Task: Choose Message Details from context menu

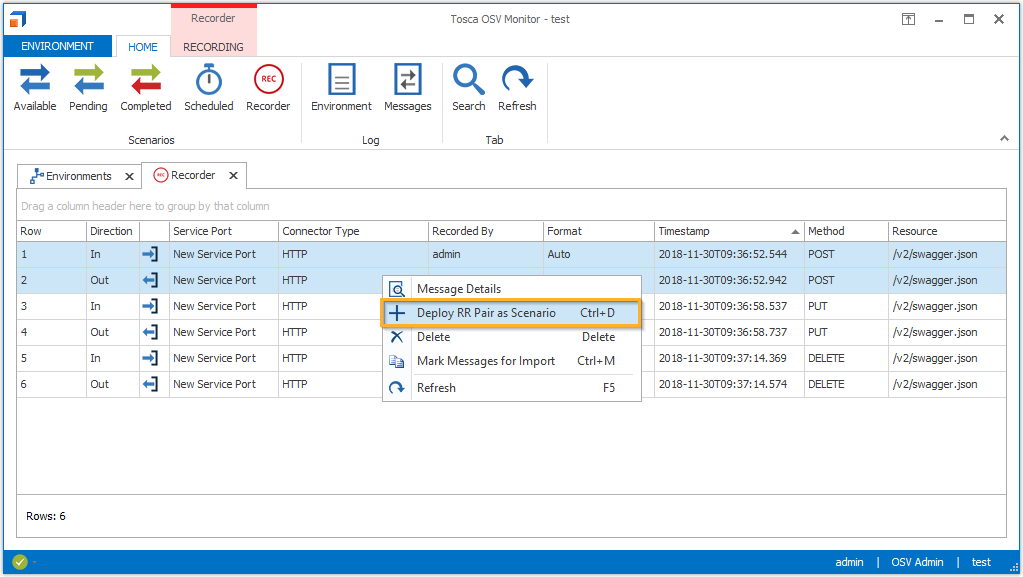Action: (x=459, y=289)
